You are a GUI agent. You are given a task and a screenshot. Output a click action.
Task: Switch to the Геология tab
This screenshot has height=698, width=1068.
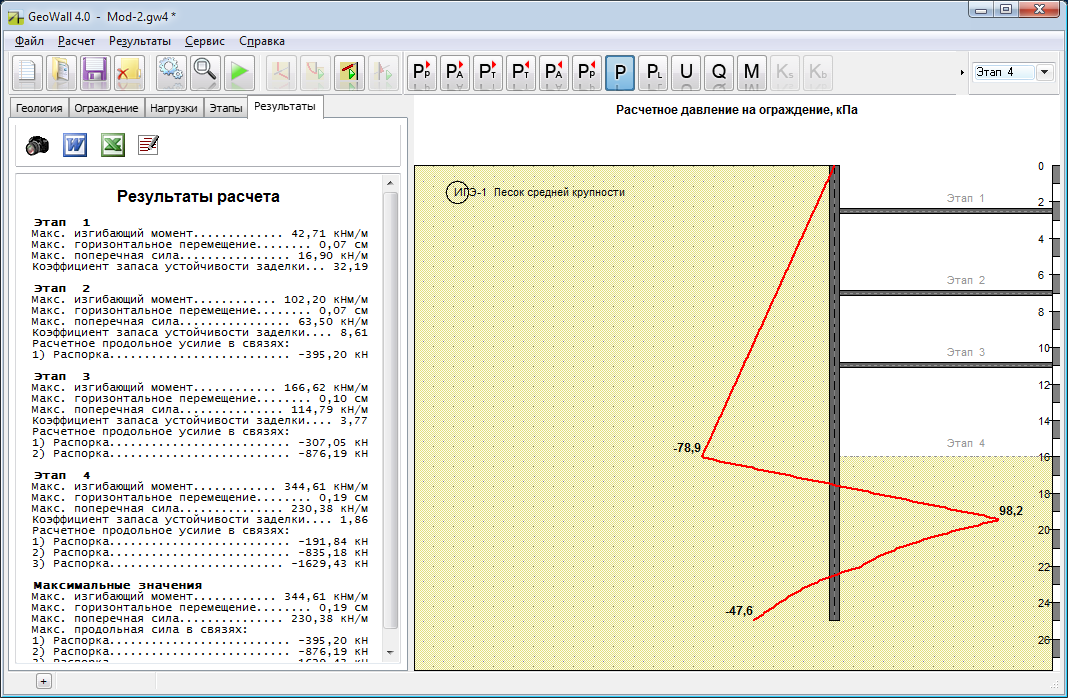39,108
